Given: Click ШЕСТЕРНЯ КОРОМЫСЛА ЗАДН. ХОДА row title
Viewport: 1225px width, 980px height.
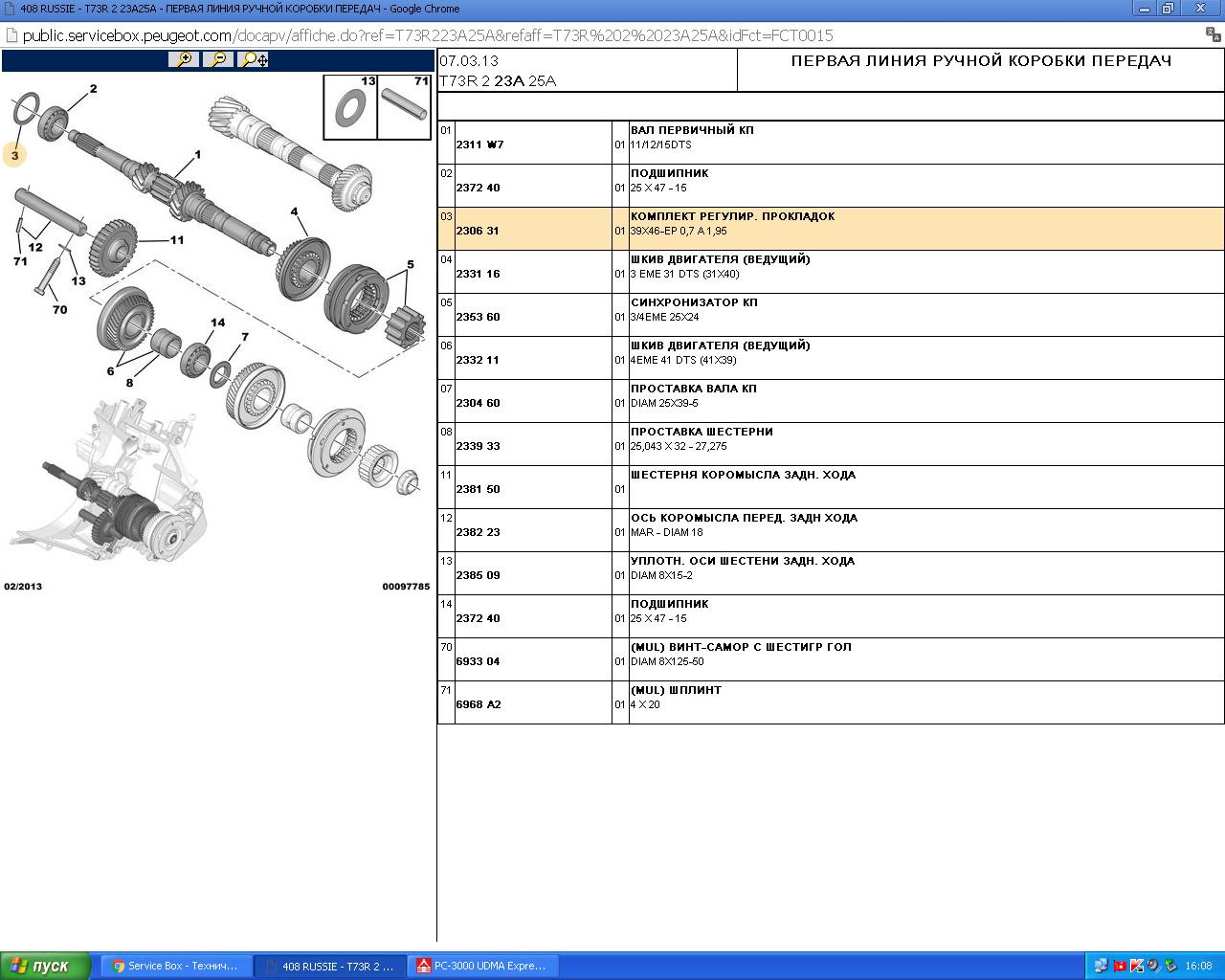Looking at the screenshot, I should [743, 475].
